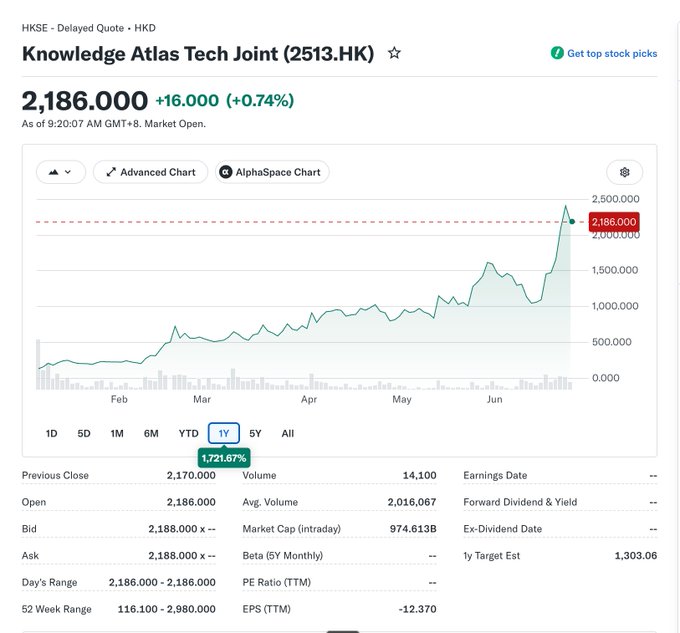Viewport: 680px width, 633px height.
Task: Click the Day's Range label
Action: coord(49,582)
